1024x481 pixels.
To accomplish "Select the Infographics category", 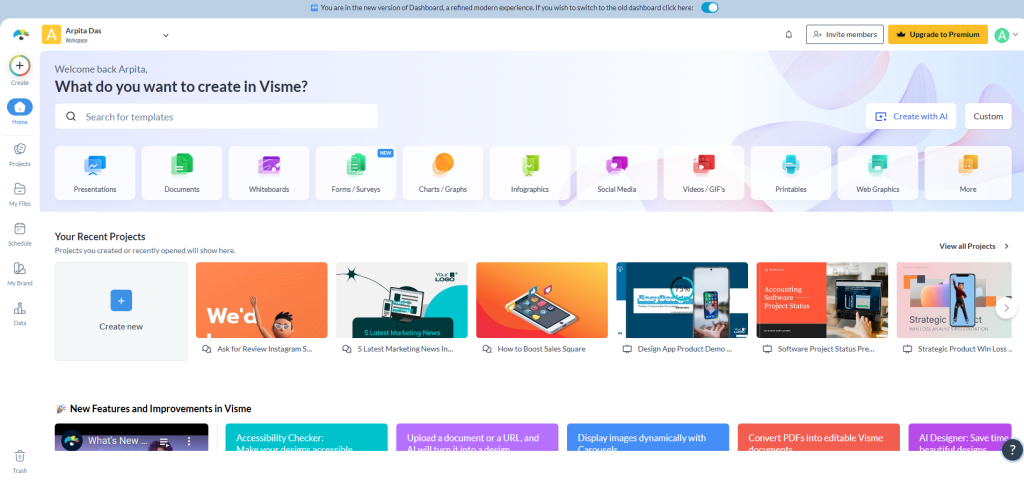I will (530, 173).
